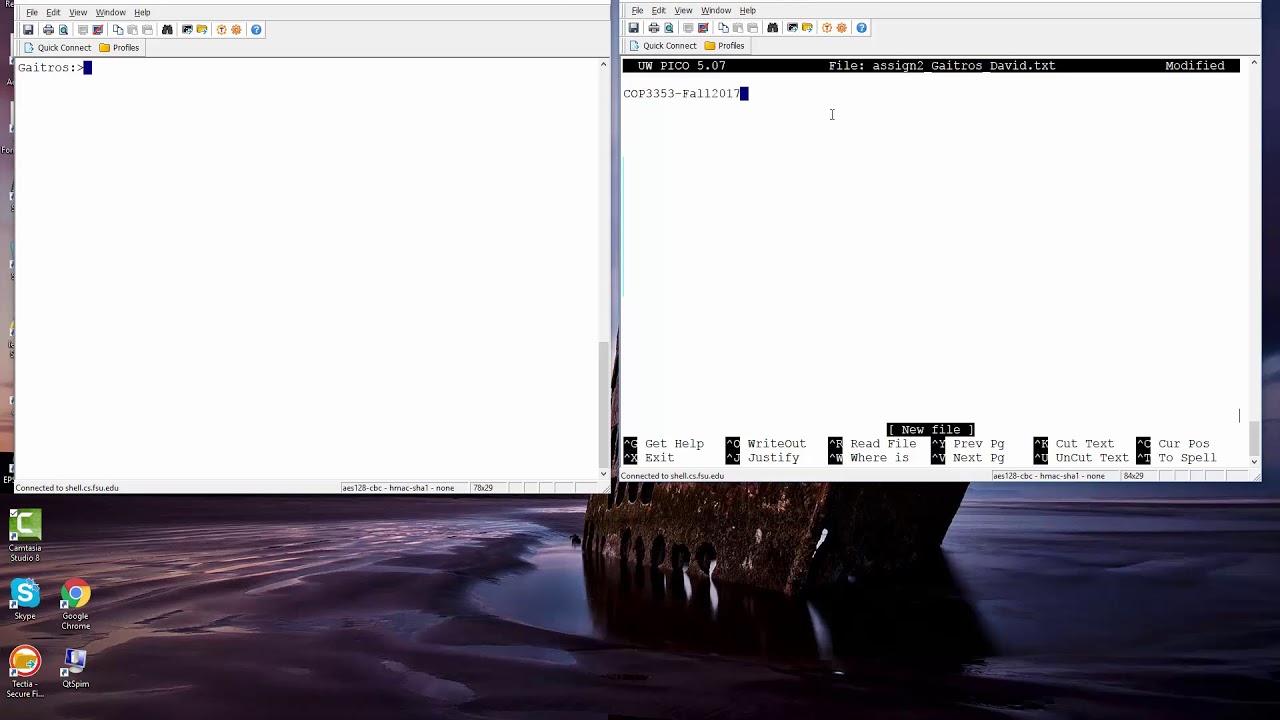Click the Modified indicator in PICO header

point(1195,66)
